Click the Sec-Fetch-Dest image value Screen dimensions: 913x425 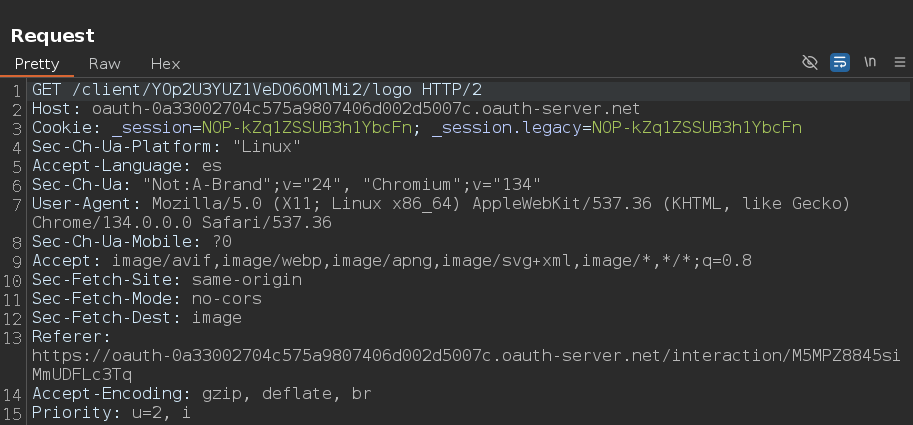coord(217,317)
